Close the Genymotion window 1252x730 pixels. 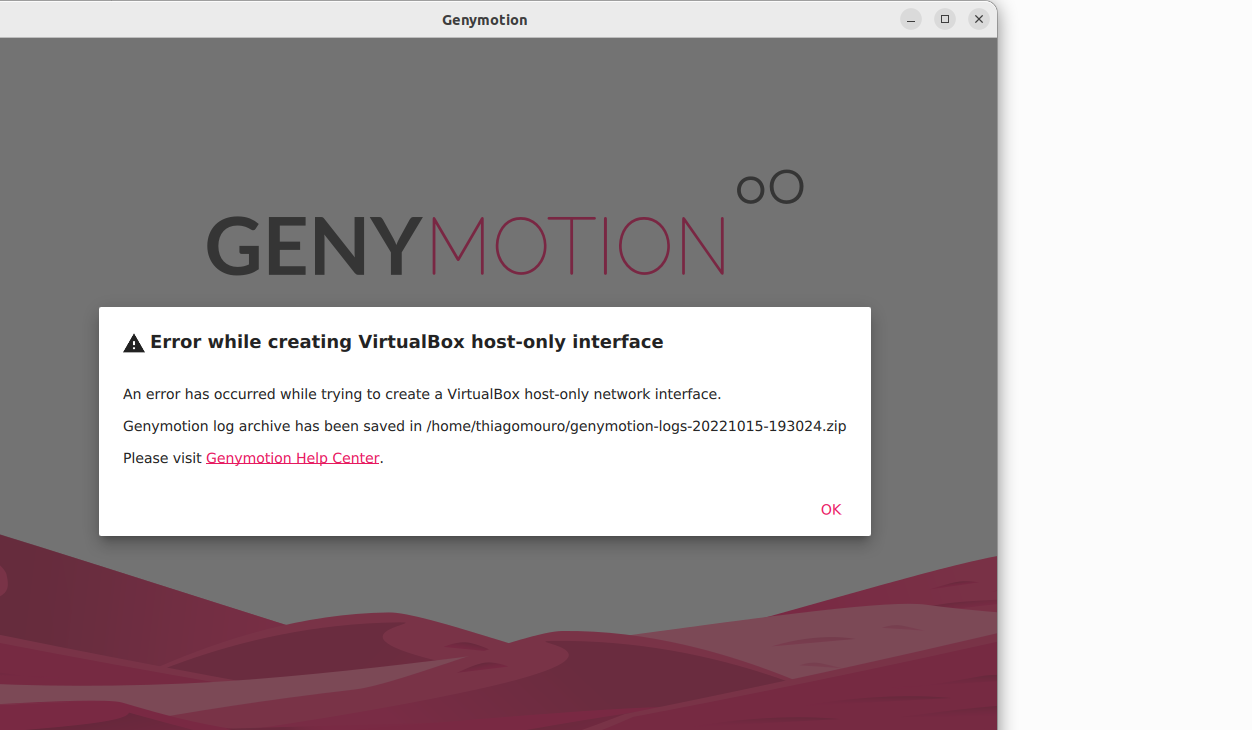(979, 19)
